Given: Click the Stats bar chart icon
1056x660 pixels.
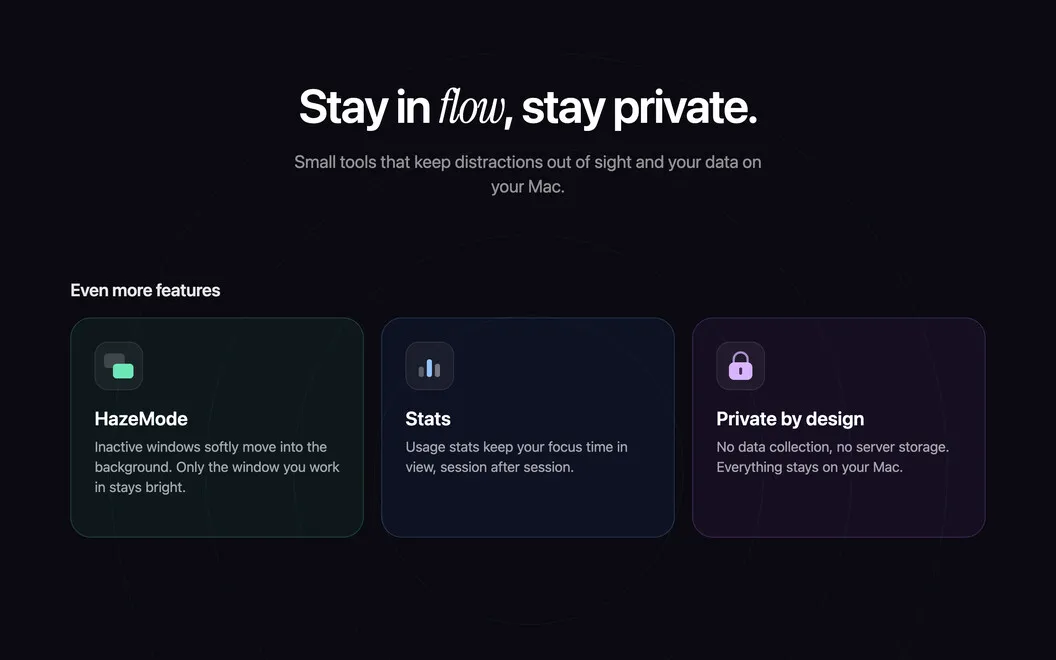Looking at the screenshot, I should 430,366.
